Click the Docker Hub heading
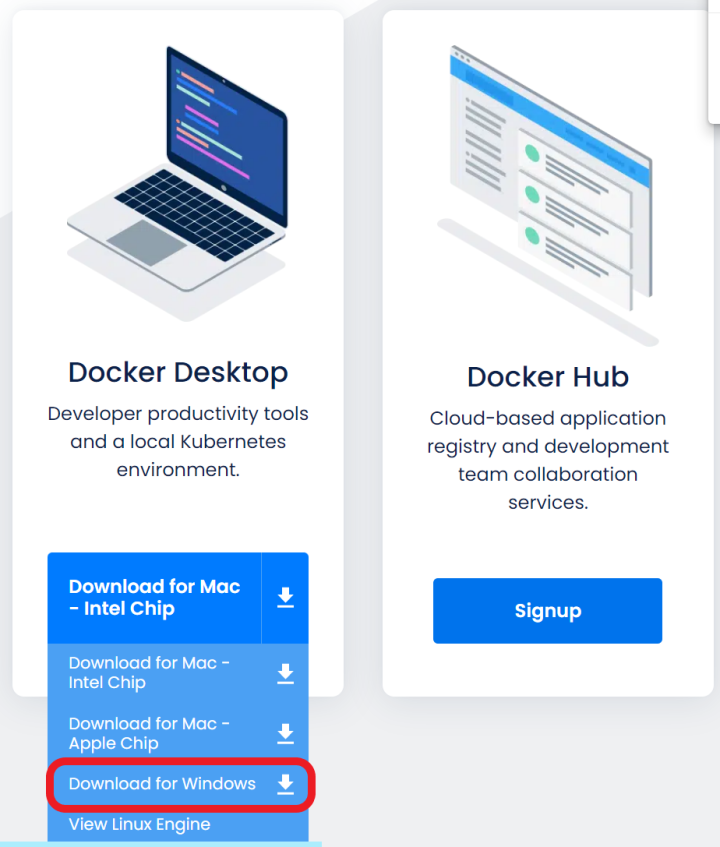Viewport: 720px width, 847px height. 547,377
